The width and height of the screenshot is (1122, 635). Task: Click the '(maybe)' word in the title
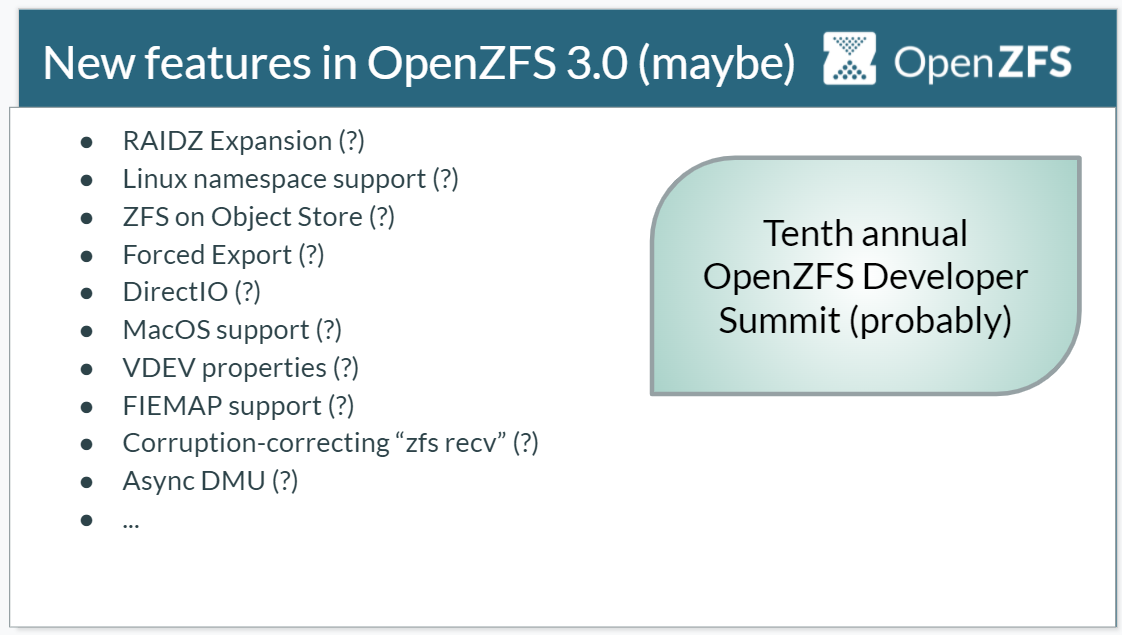click(716, 64)
